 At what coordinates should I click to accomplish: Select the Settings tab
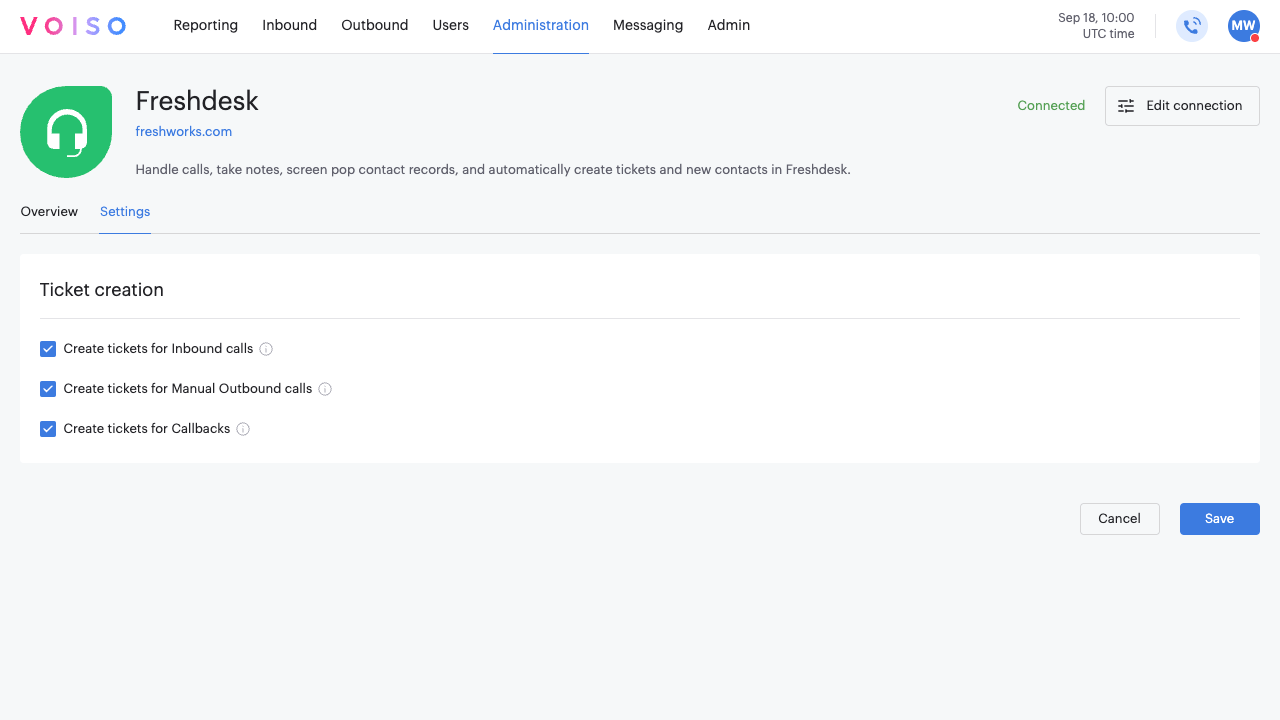pyautogui.click(x=125, y=212)
